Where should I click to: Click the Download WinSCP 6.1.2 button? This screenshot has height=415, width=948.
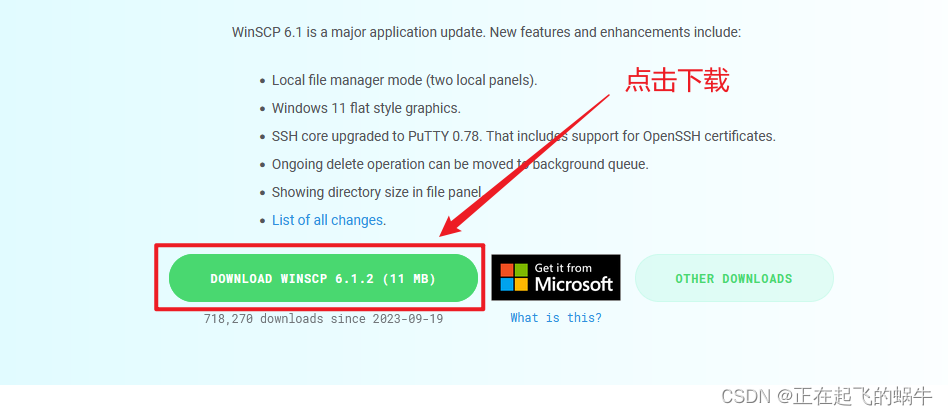click(x=323, y=278)
